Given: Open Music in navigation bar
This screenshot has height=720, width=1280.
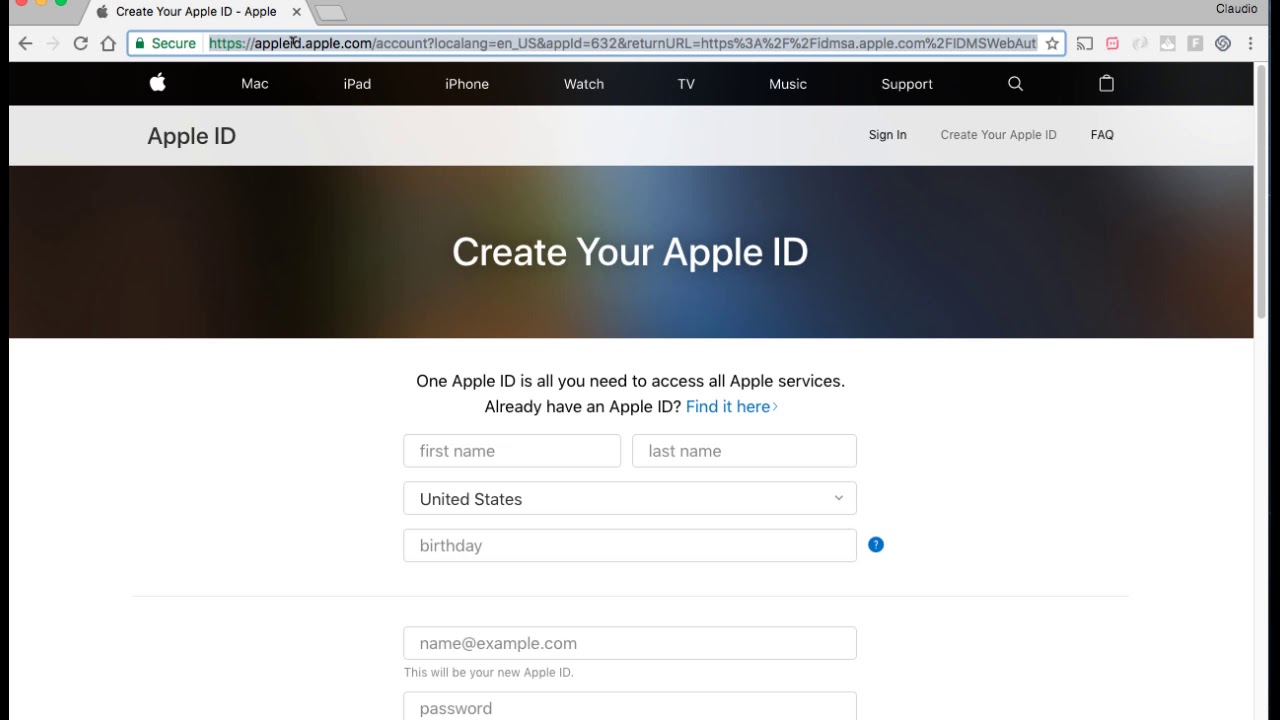Looking at the screenshot, I should tap(788, 84).
